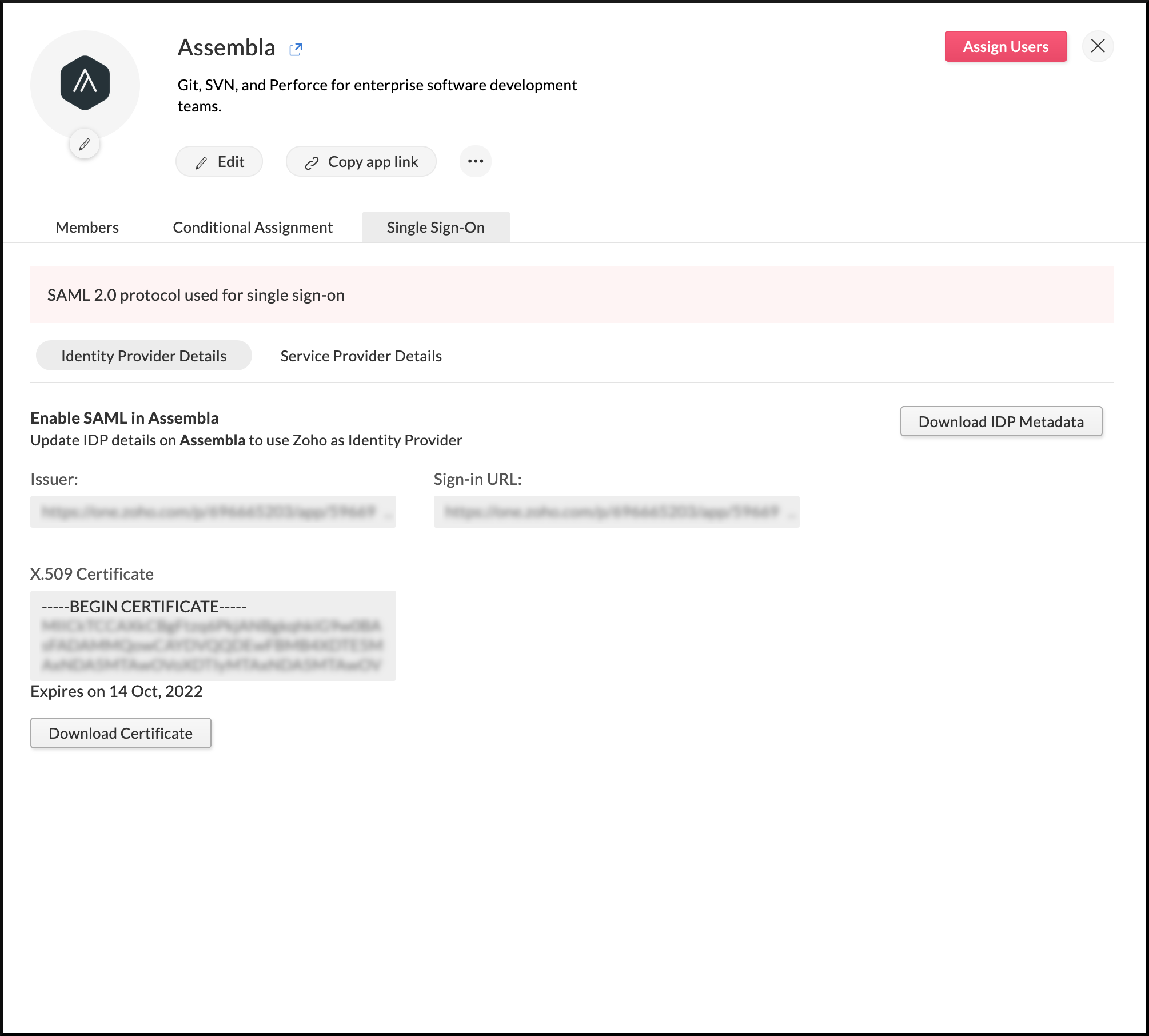Open Assembla via the external link icon

point(296,49)
